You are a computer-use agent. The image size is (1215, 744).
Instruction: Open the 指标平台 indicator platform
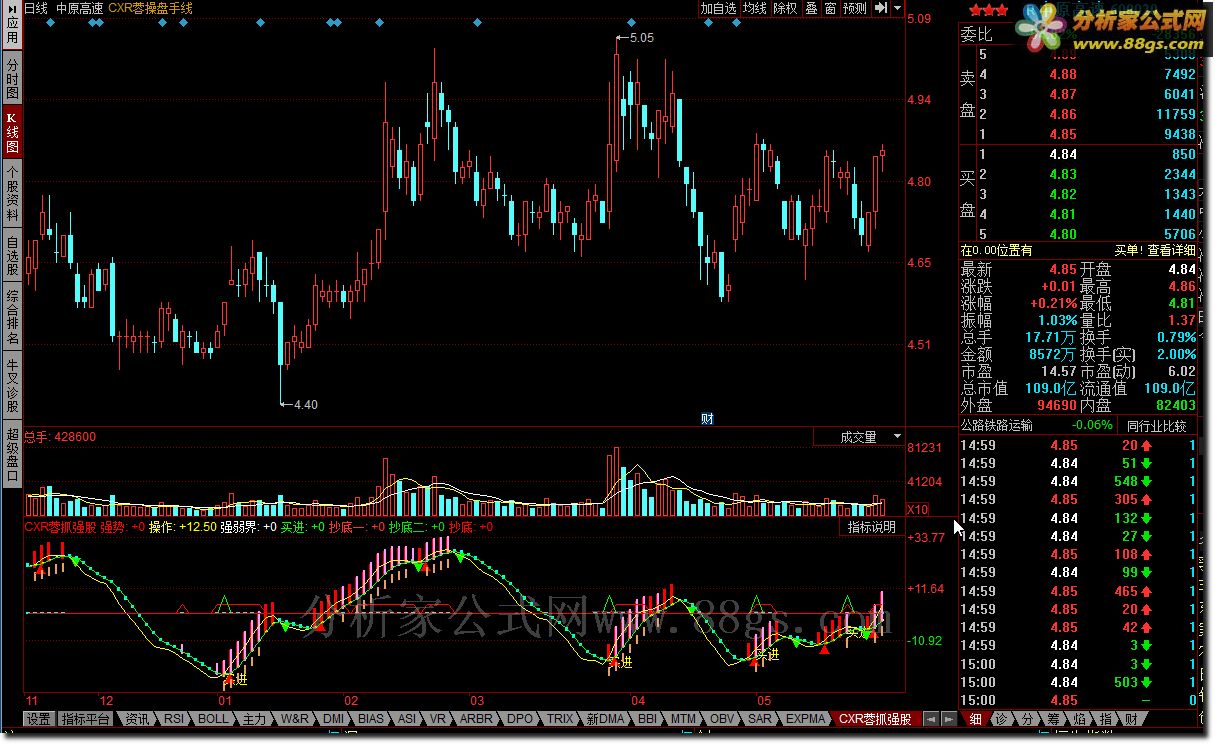pos(84,718)
